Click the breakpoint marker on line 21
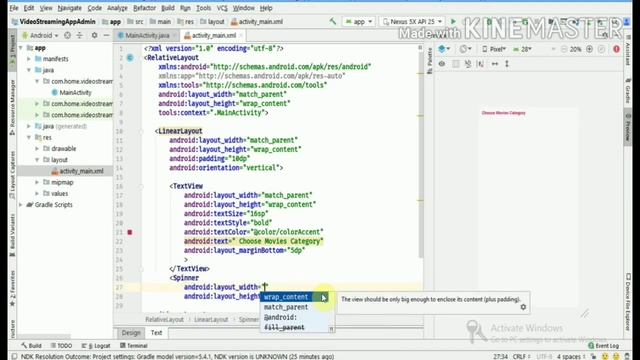The image size is (640, 360). tap(130, 232)
